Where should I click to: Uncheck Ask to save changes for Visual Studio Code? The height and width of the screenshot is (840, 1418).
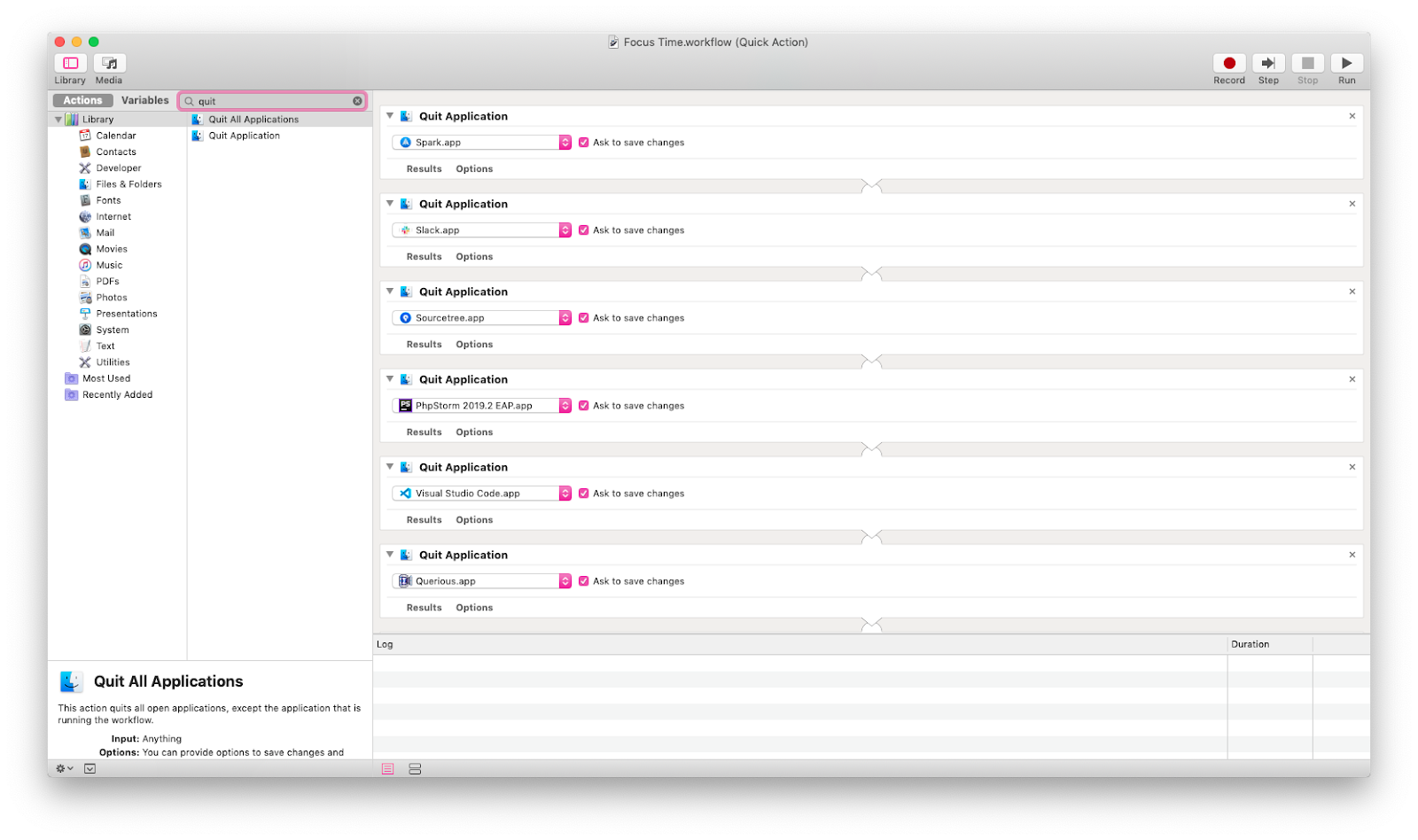(583, 493)
